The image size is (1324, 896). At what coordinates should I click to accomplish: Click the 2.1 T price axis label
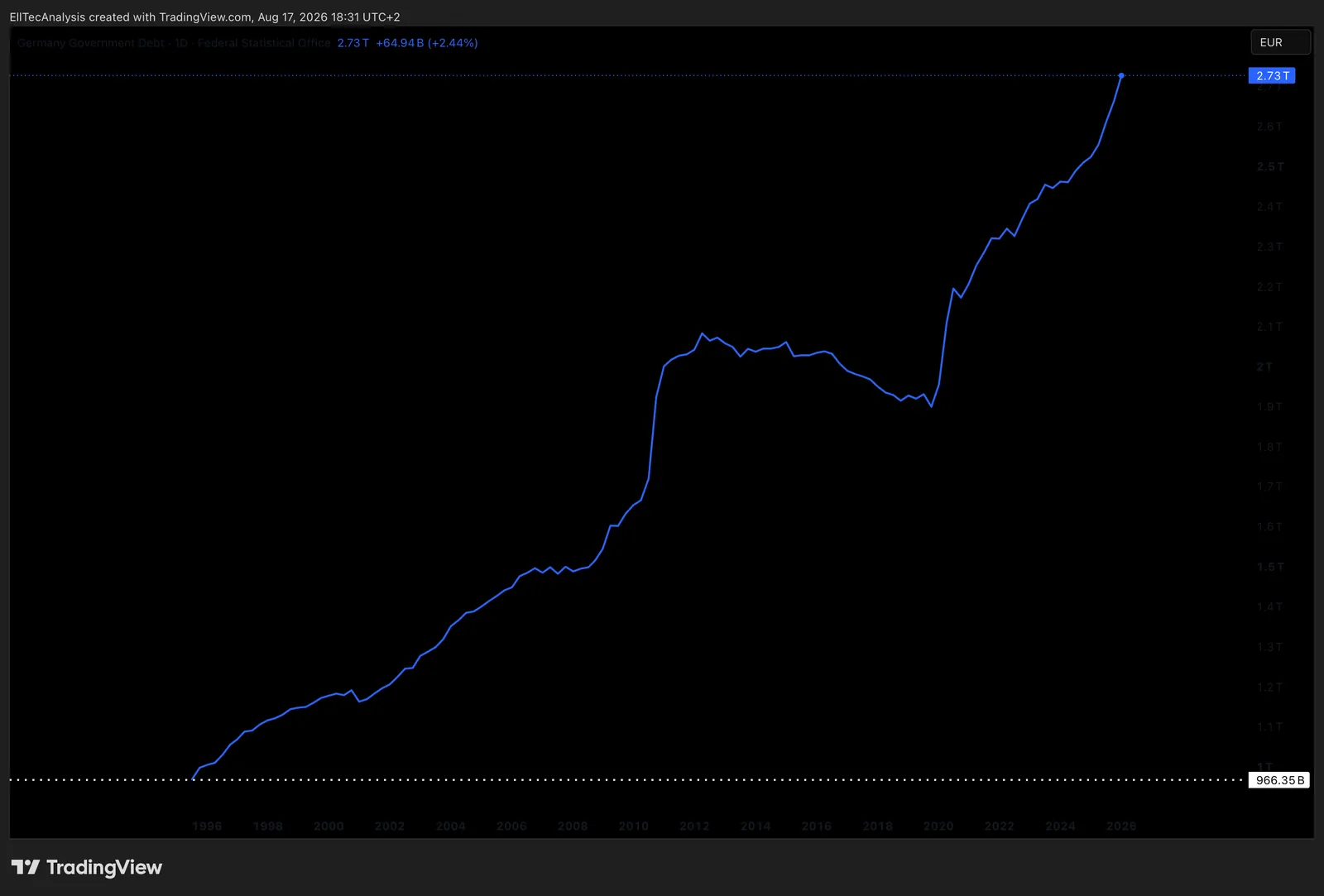click(1269, 327)
